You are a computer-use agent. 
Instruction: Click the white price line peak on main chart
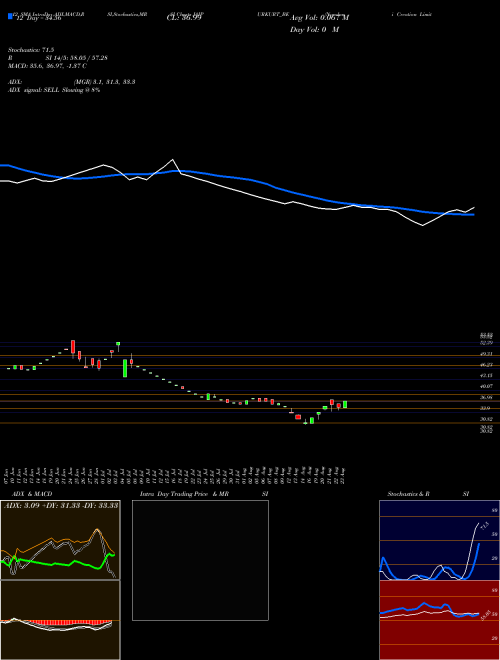[172, 160]
